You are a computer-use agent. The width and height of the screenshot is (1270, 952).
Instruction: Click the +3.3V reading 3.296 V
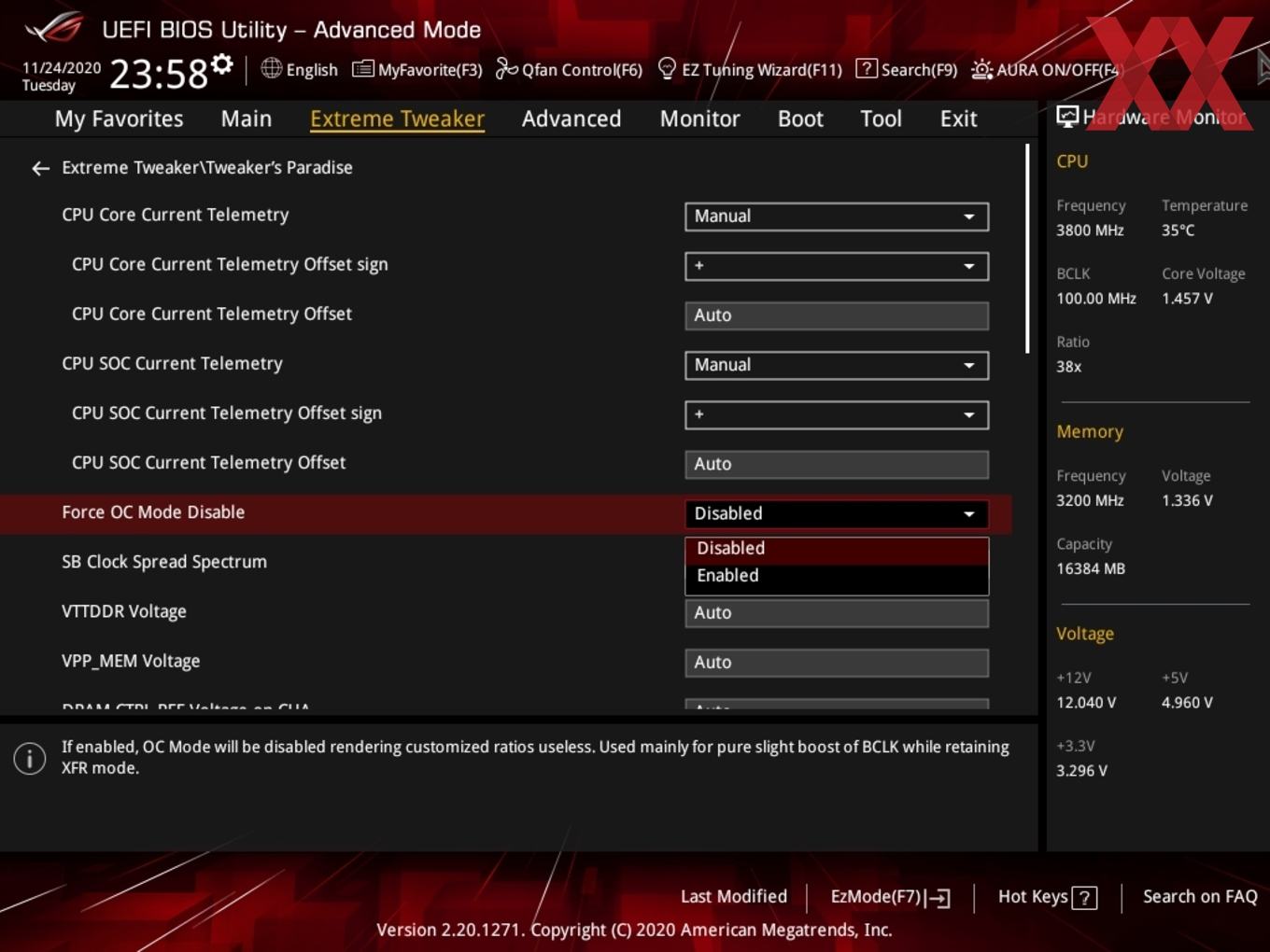[1081, 771]
